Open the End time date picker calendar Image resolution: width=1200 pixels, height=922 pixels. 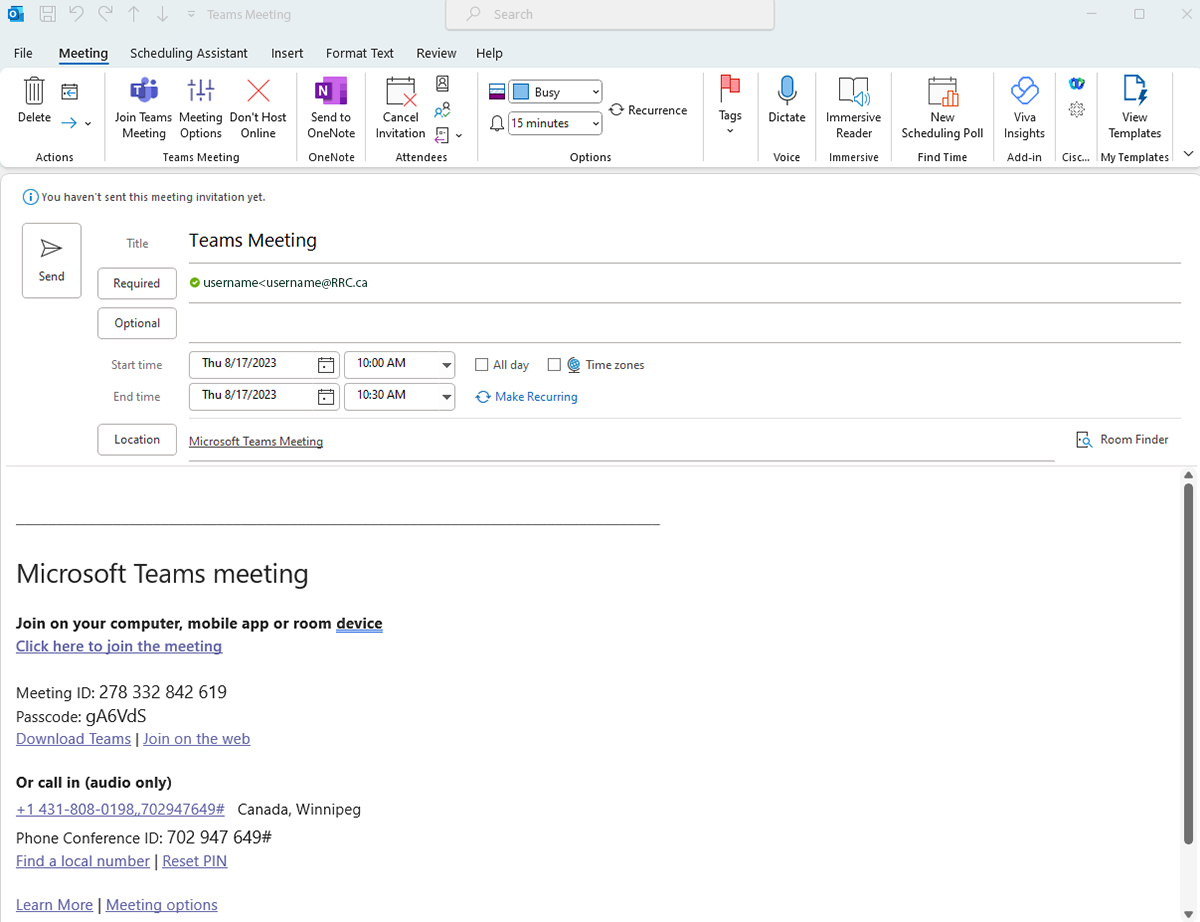click(326, 397)
